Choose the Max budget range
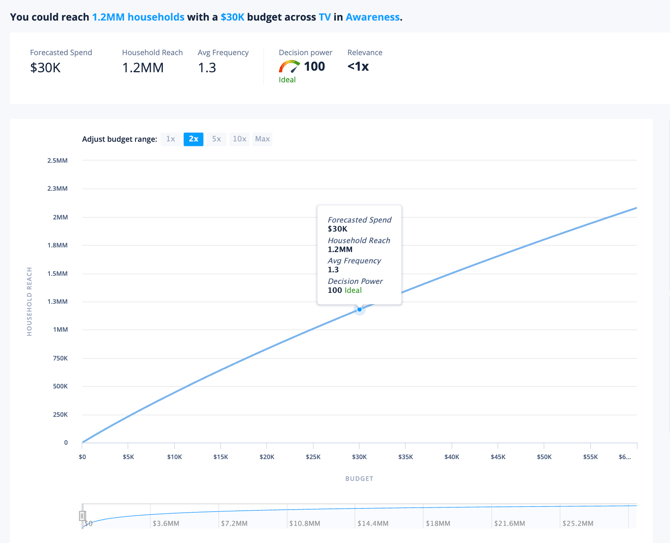670x543 pixels. 262,139
